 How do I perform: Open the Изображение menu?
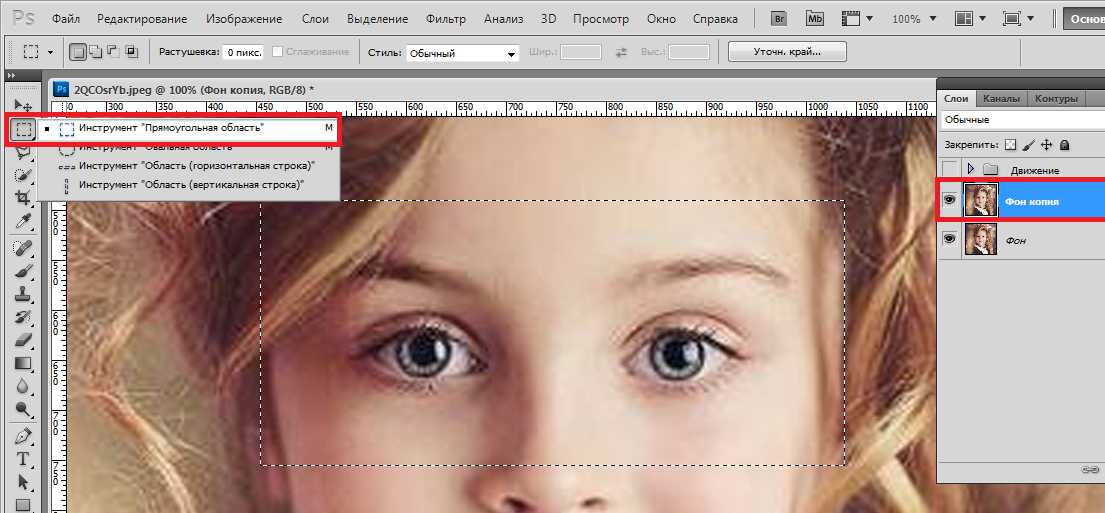pyautogui.click(x=246, y=19)
